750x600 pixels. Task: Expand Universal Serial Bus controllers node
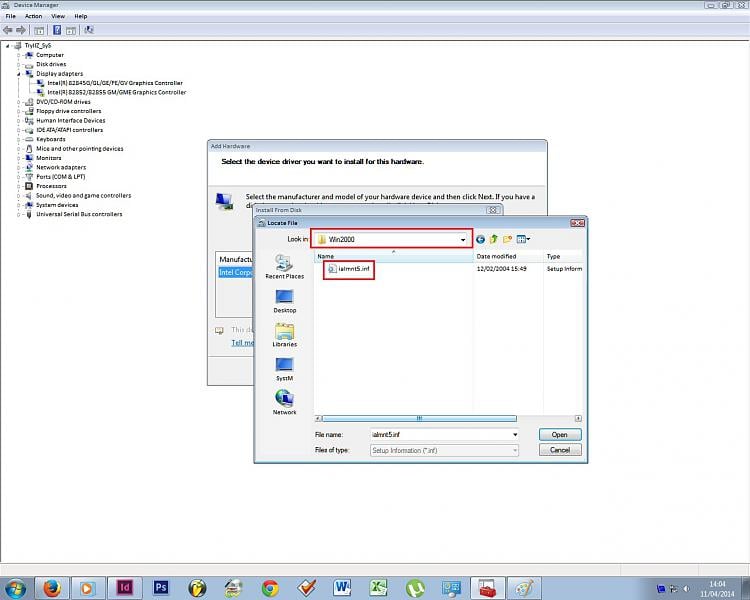19,214
